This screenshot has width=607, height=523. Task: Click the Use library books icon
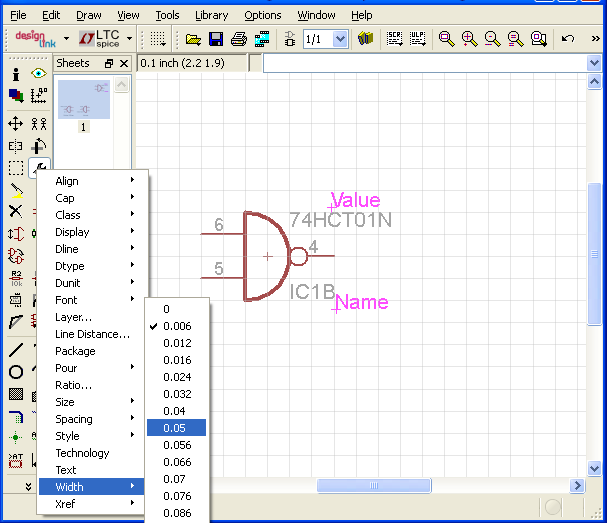click(x=365, y=39)
